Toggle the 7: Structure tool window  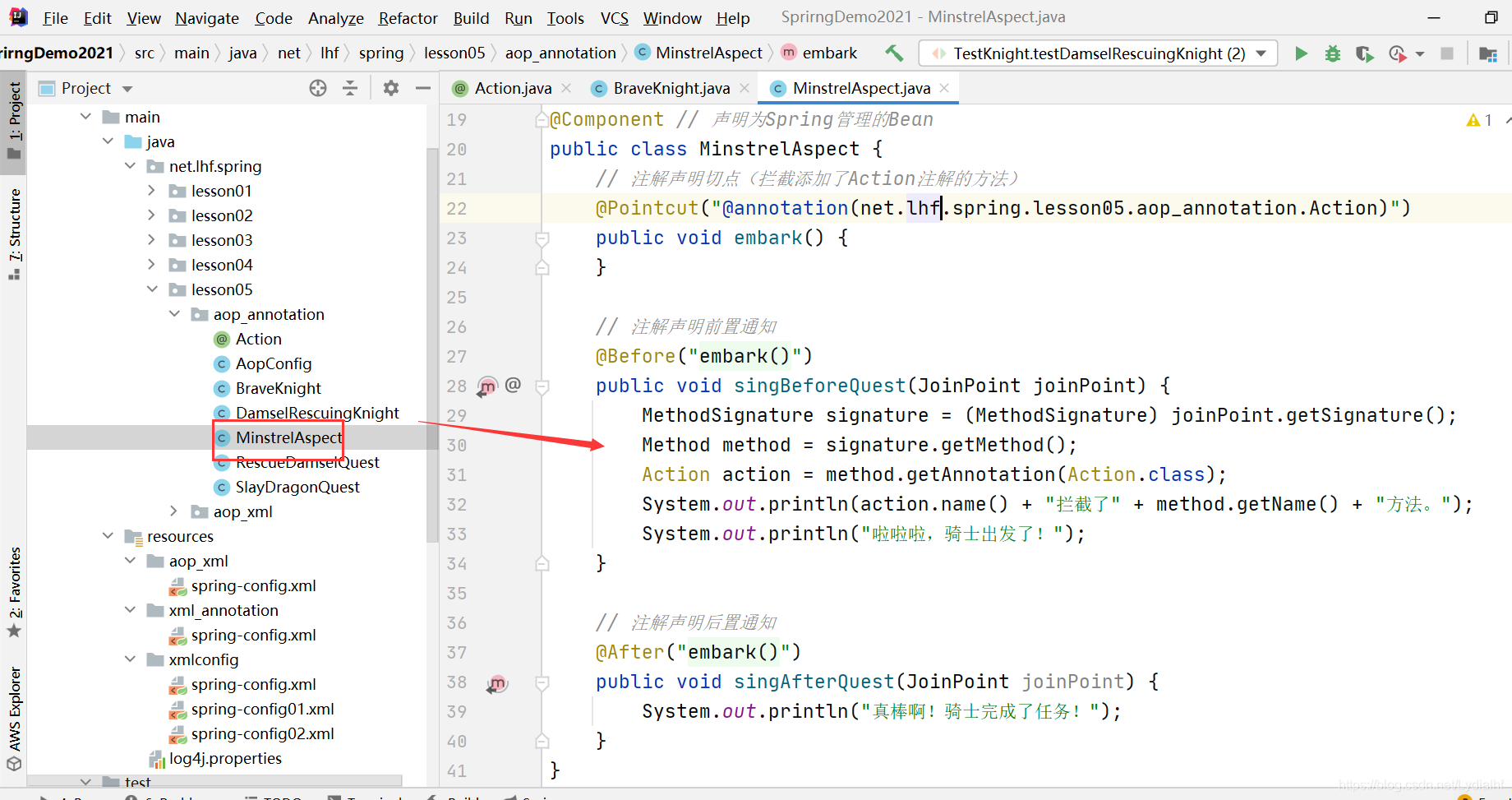(x=14, y=234)
